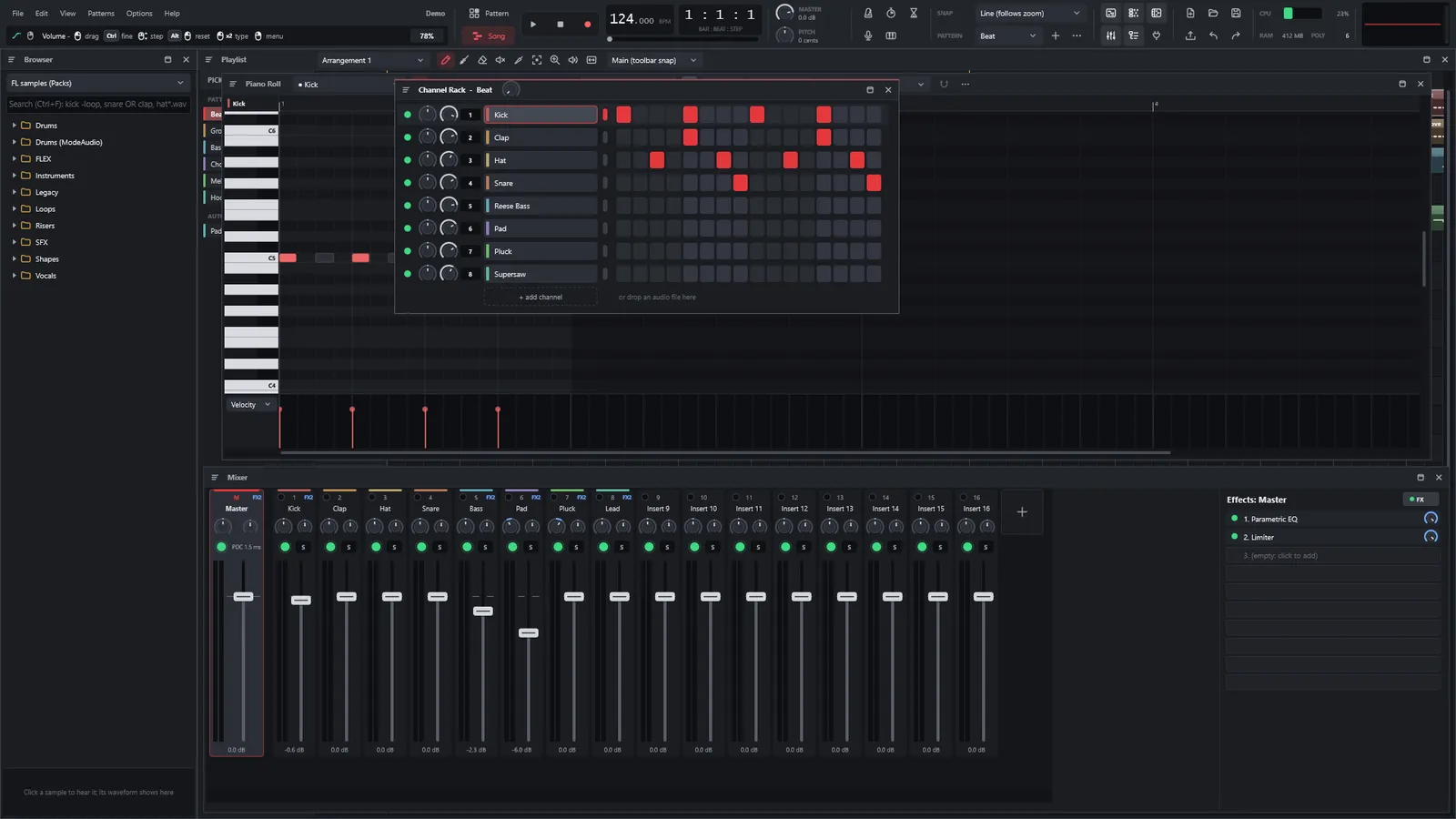Click the metronome icon in top toolbar
The height and width of the screenshot is (819, 1456).
pyautogui.click(x=868, y=13)
